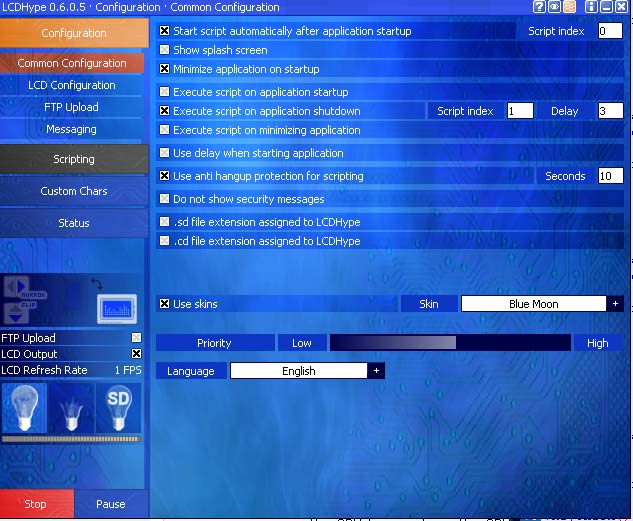Uncheck the 'Use skins' checkbox
Viewport: 633px width, 521px height.
coord(164,303)
